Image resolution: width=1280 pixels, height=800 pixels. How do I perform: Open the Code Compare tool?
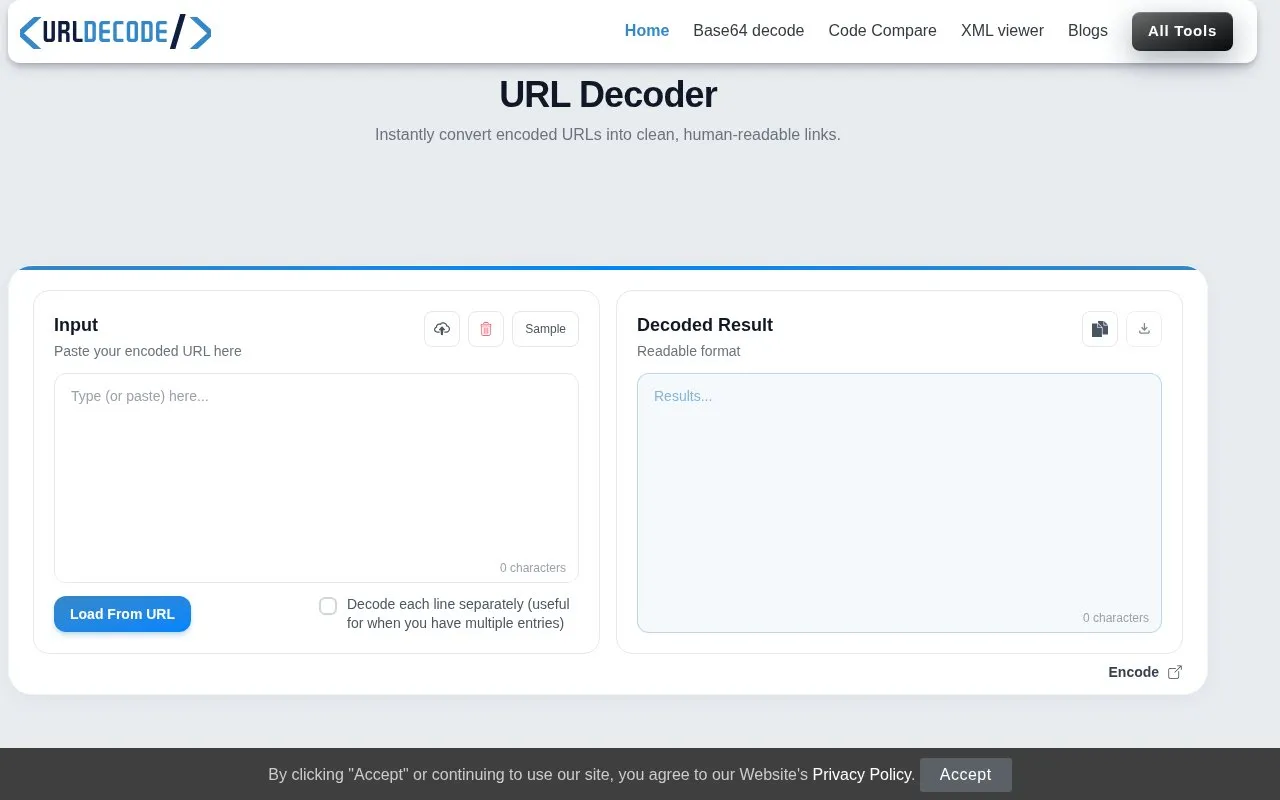(883, 31)
